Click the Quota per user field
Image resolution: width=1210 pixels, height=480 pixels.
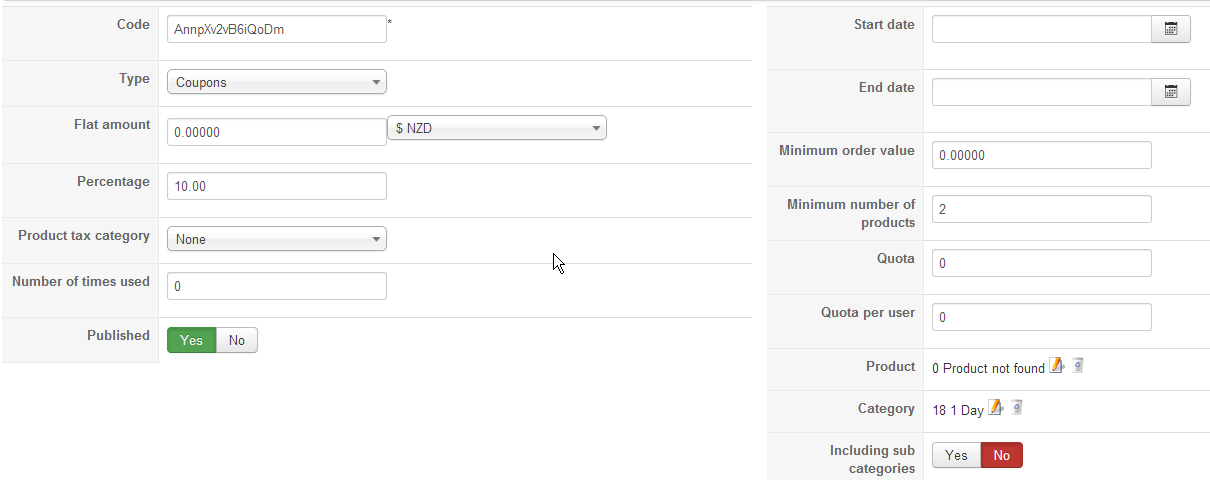pos(1041,317)
